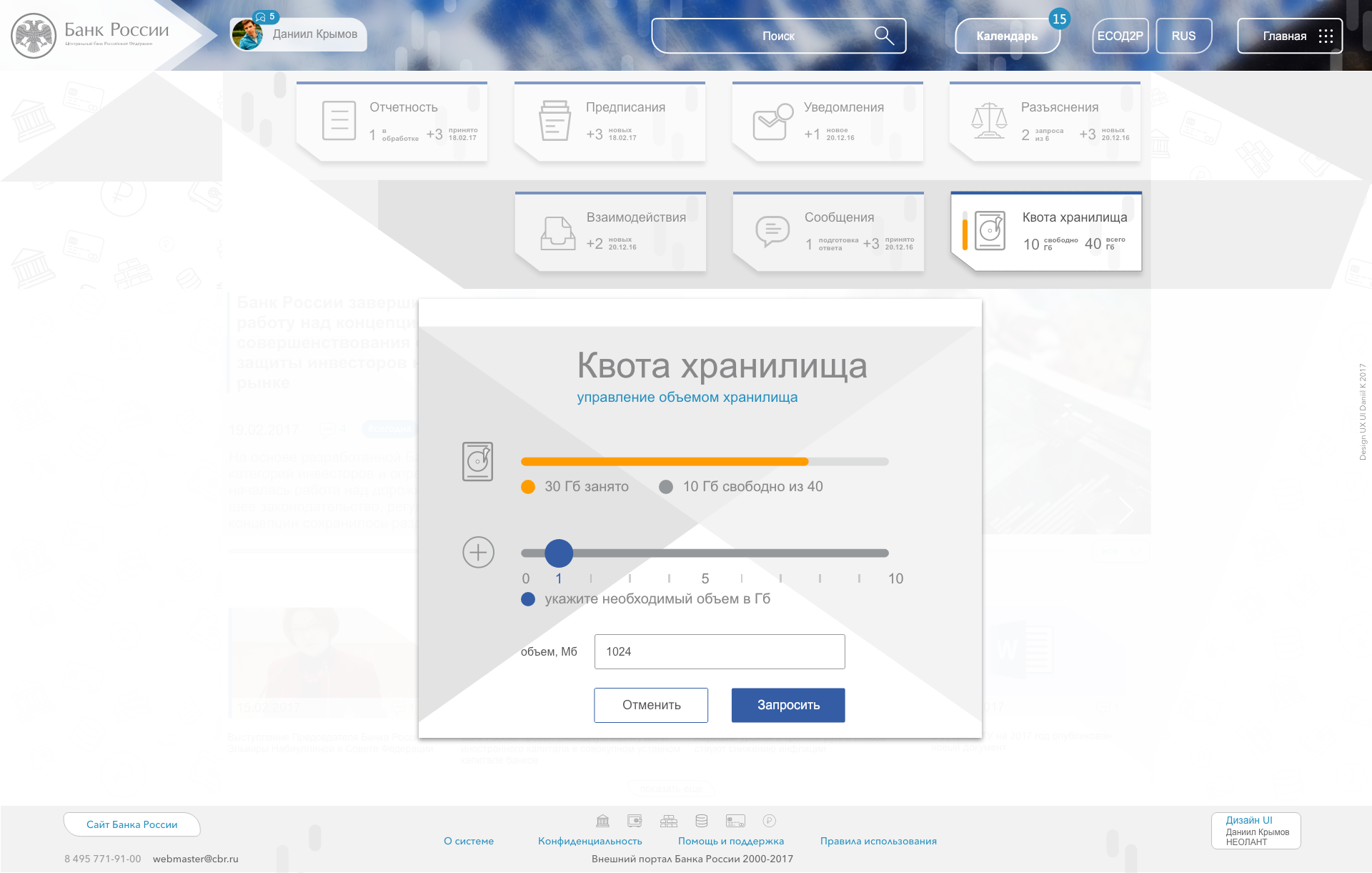Open the Главная menu button
Image resolution: width=1372 pixels, height=873 pixels.
pos(1290,36)
